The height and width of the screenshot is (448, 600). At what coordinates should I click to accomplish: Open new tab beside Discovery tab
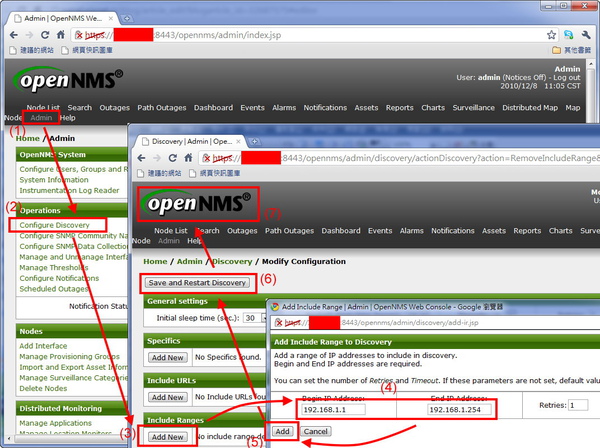[x=254, y=142]
